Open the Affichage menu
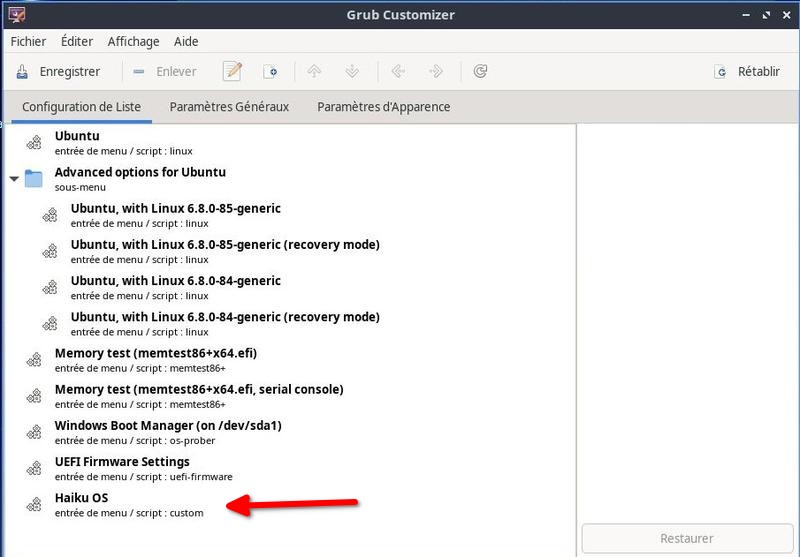The width and height of the screenshot is (800, 557). pos(133,41)
